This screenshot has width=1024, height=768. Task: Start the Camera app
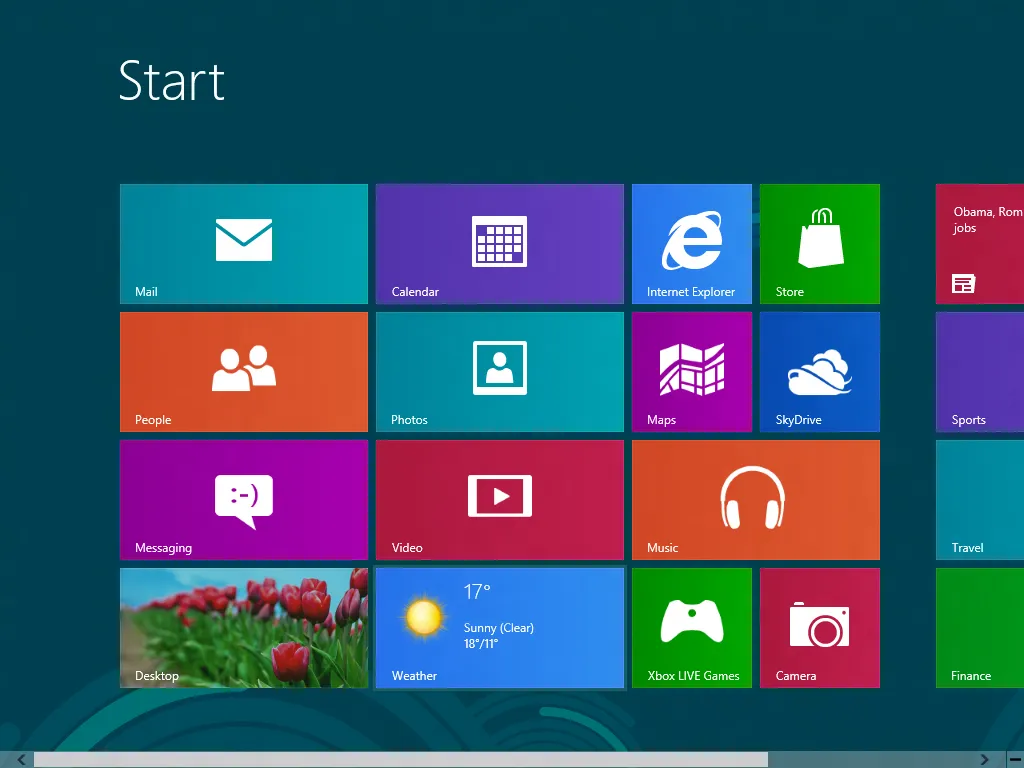(819, 627)
